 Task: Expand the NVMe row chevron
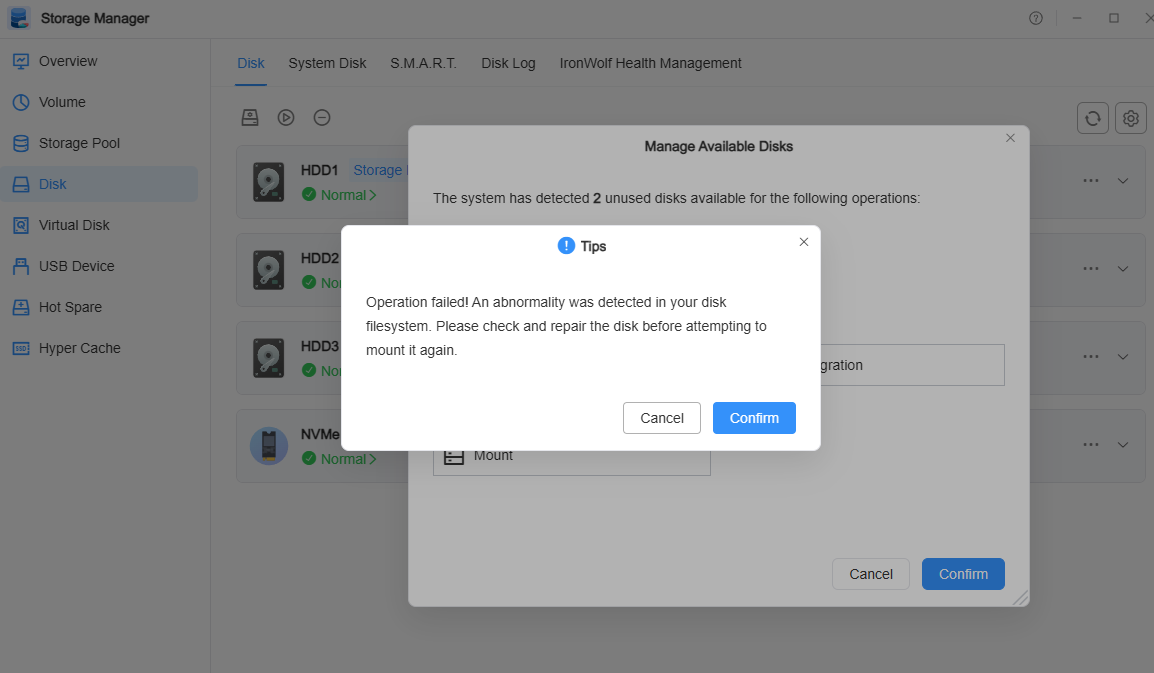pos(1123,445)
